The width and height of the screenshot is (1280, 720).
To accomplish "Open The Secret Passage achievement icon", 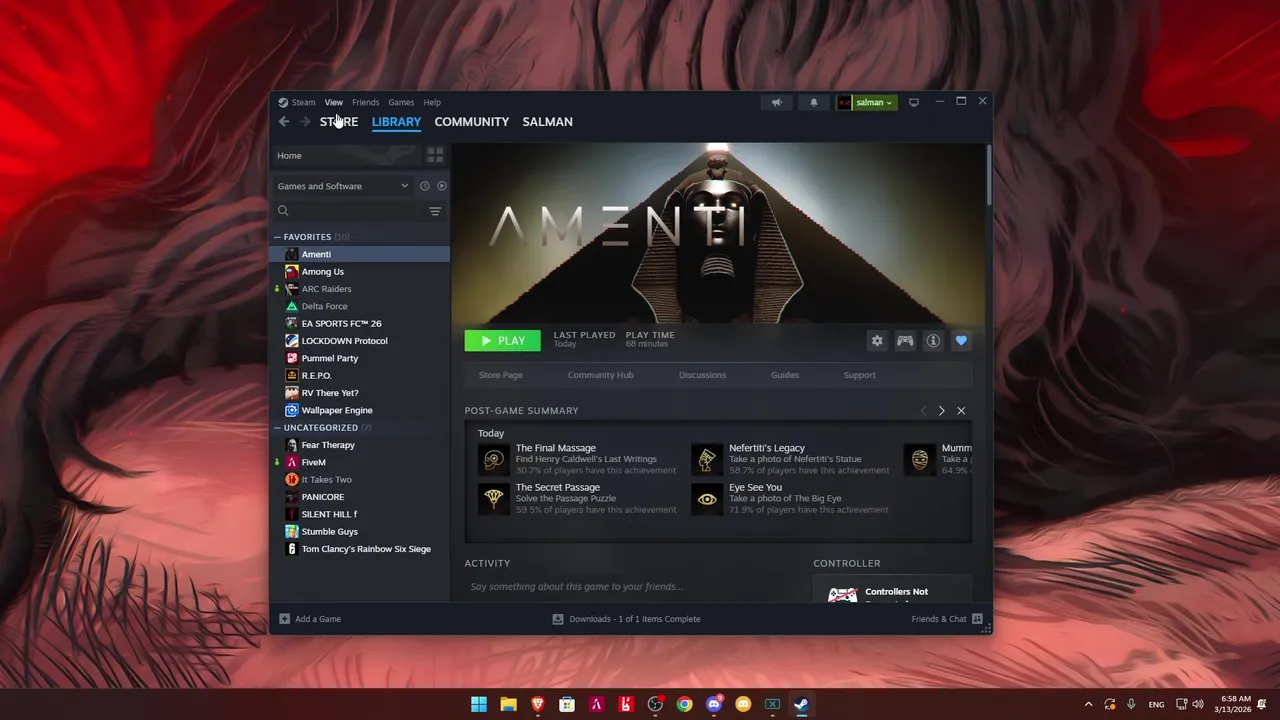I will (494, 498).
